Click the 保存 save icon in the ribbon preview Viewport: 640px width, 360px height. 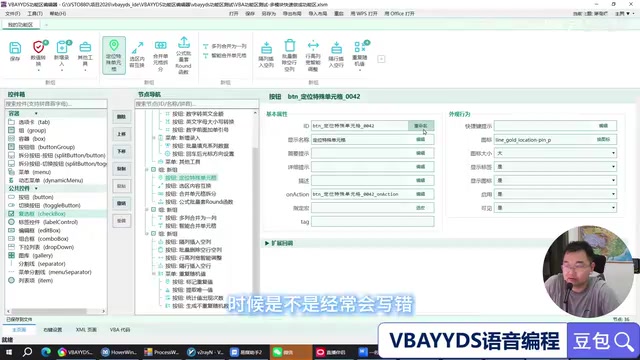(x=15, y=48)
